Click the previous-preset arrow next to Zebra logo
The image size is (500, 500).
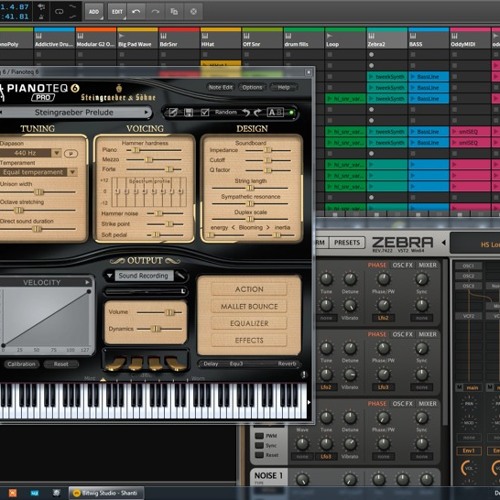(444, 243)
